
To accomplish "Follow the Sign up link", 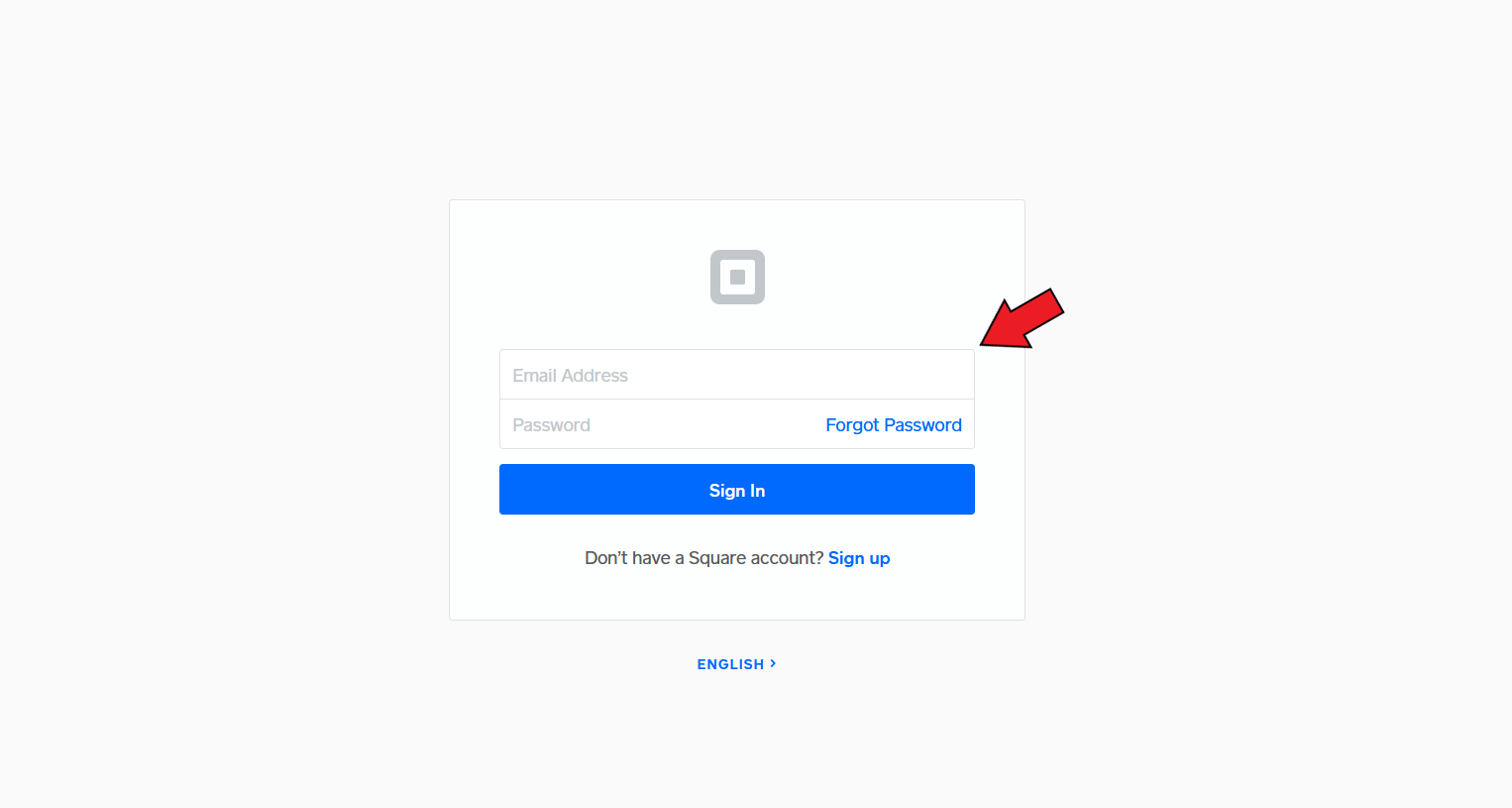I will click(x=859, y=558).
